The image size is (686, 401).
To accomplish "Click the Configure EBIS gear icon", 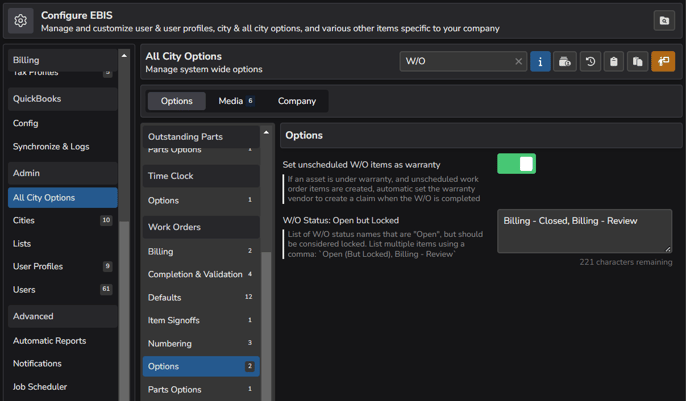I will (x=21, y=21).
